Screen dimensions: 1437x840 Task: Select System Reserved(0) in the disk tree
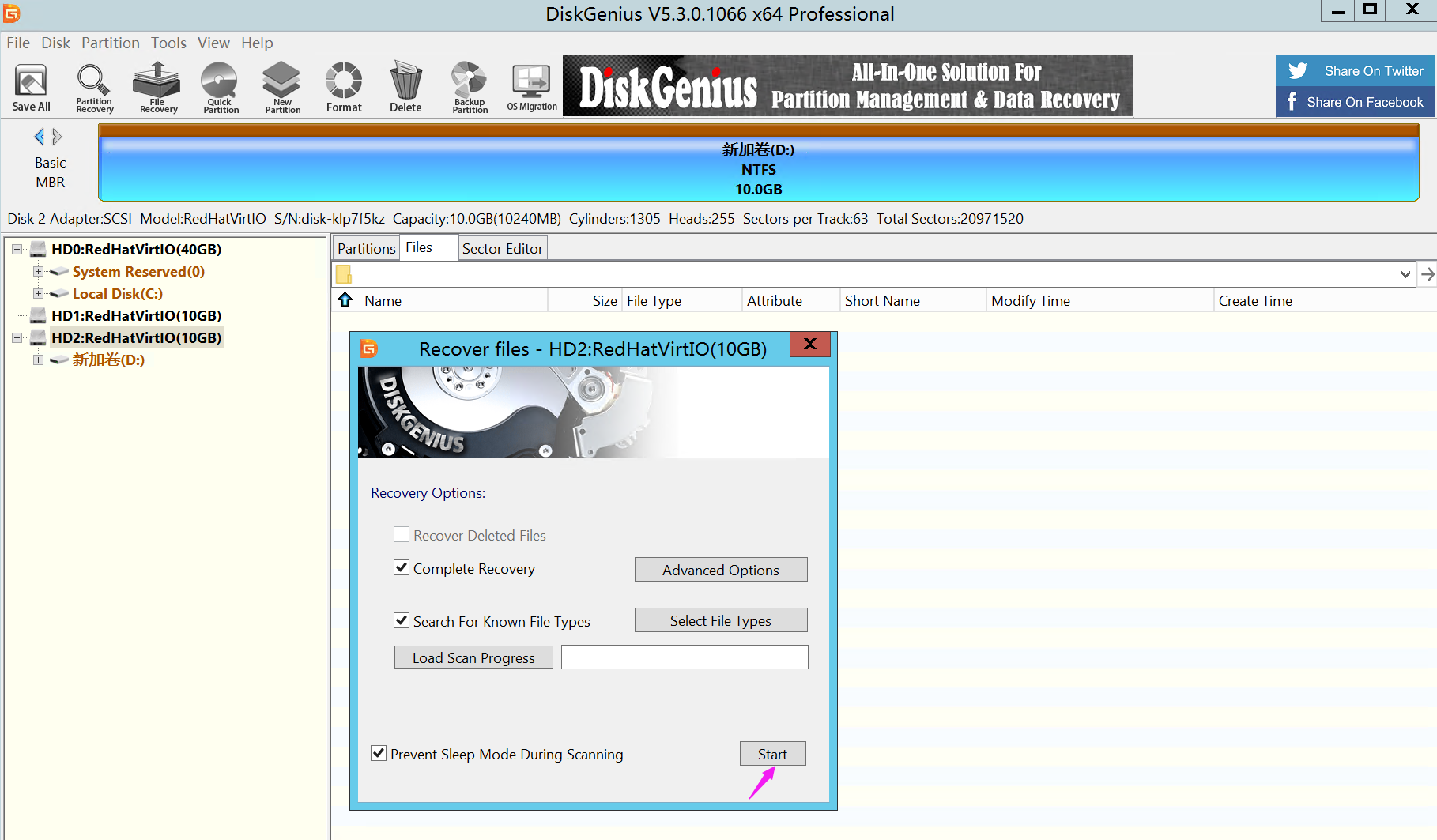point(138,272)
